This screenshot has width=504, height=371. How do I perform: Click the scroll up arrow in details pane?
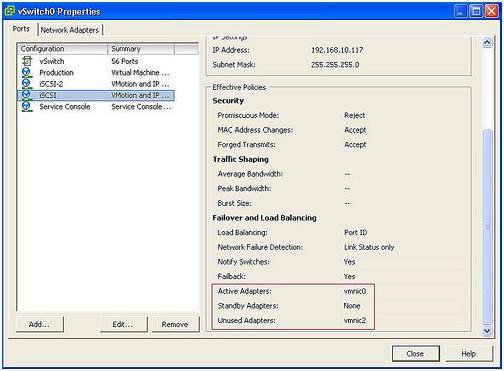[x=487, y=43]
